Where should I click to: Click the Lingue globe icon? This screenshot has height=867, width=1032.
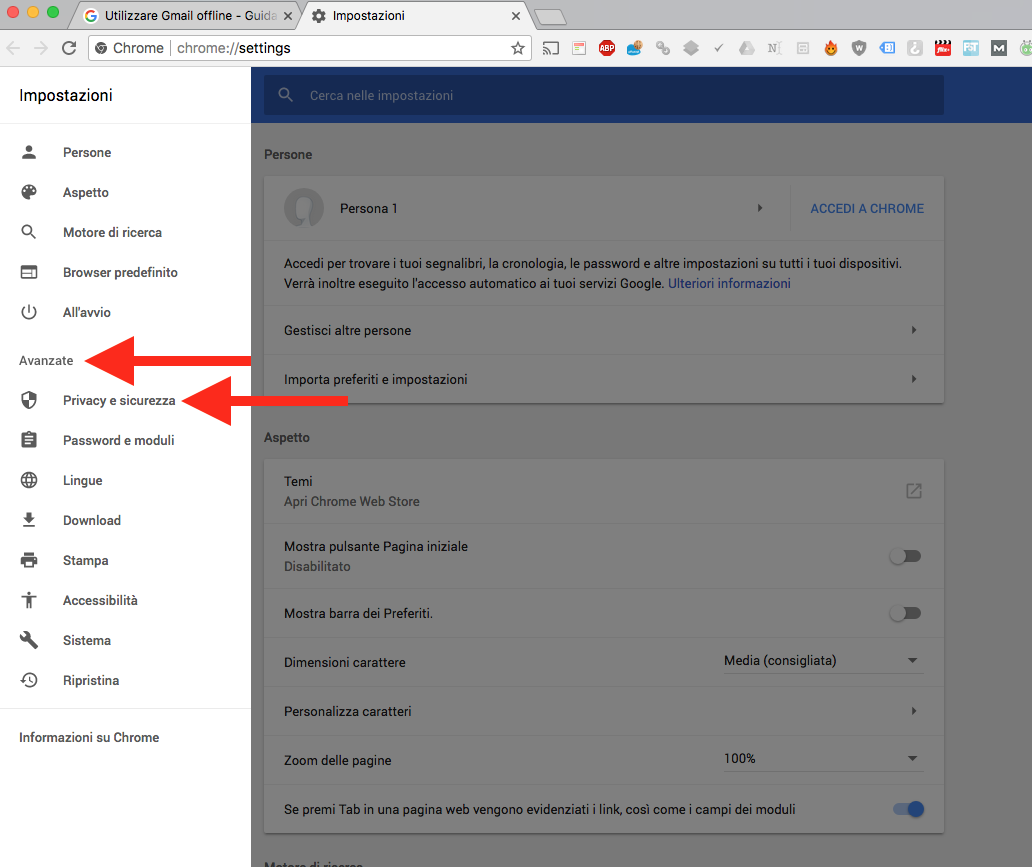point(29,480)
